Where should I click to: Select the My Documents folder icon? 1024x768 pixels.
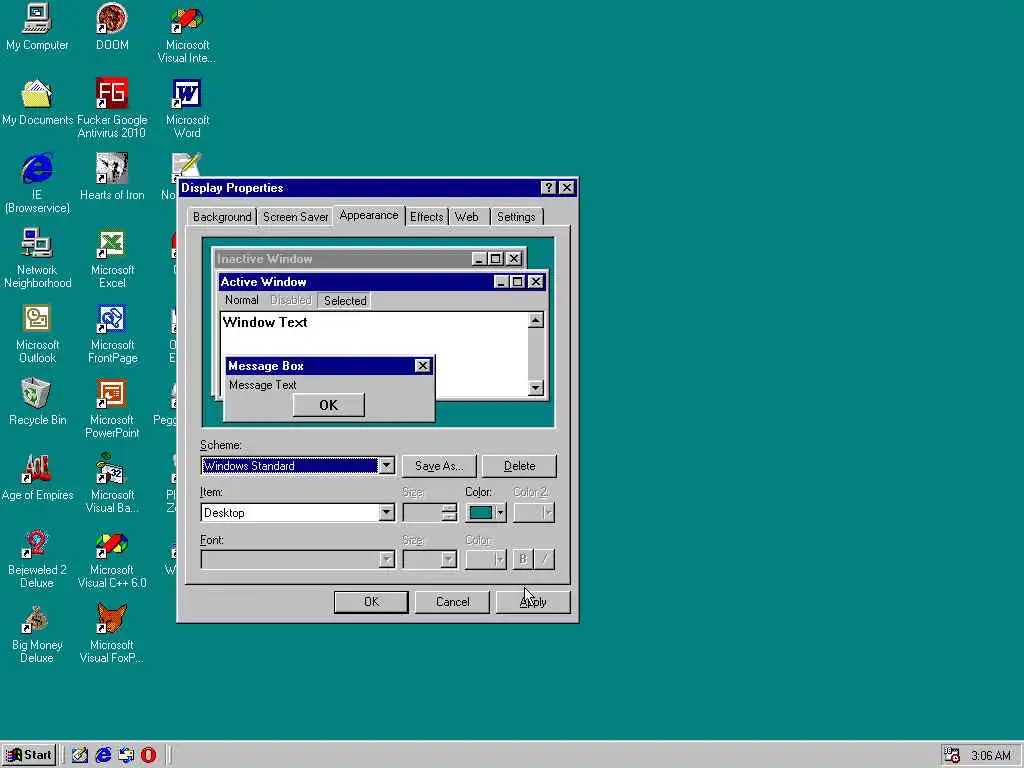tap(37, 103)
